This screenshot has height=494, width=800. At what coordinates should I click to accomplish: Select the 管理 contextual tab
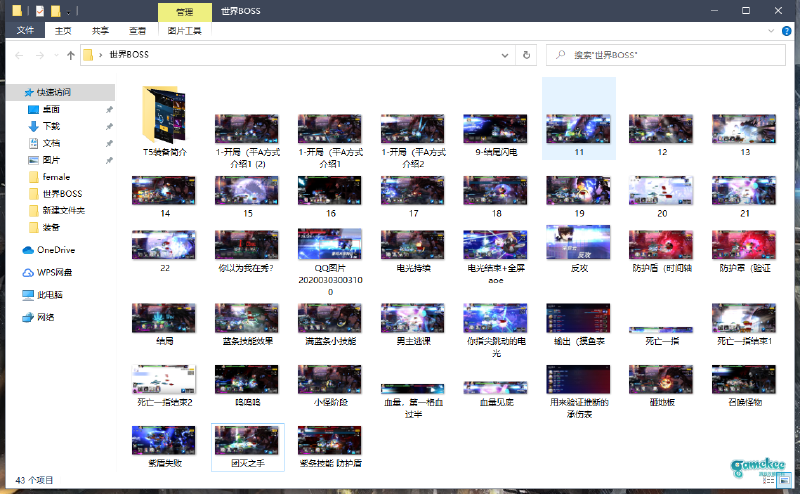coord(185,12)
